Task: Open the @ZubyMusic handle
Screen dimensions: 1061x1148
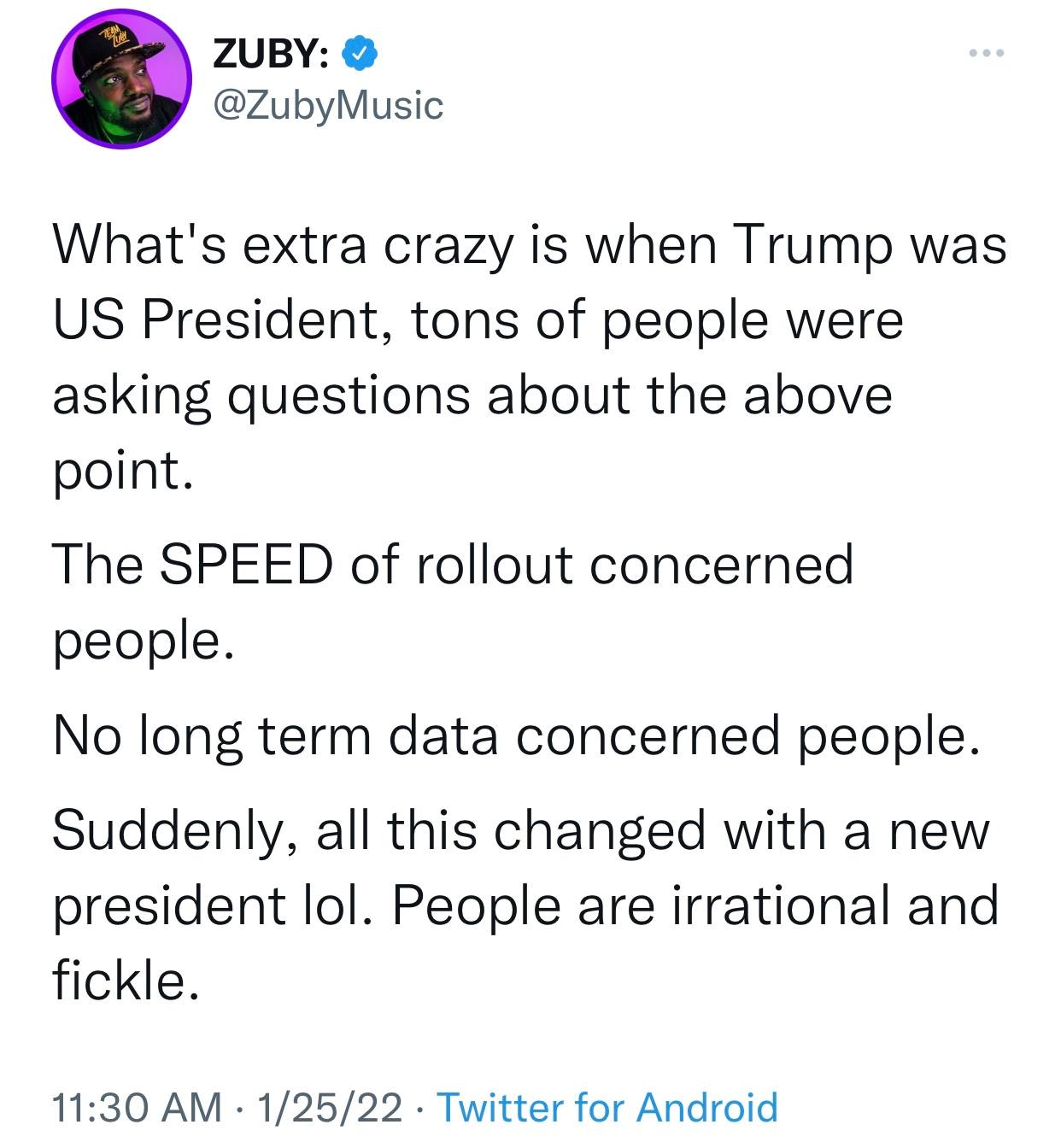Action: [x=328, y=105]
